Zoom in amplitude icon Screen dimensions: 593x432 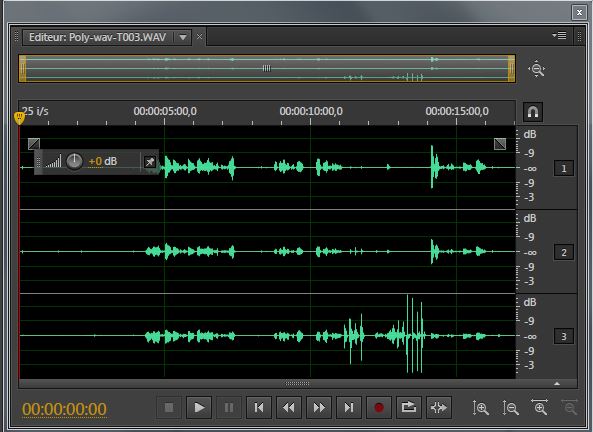481,408
